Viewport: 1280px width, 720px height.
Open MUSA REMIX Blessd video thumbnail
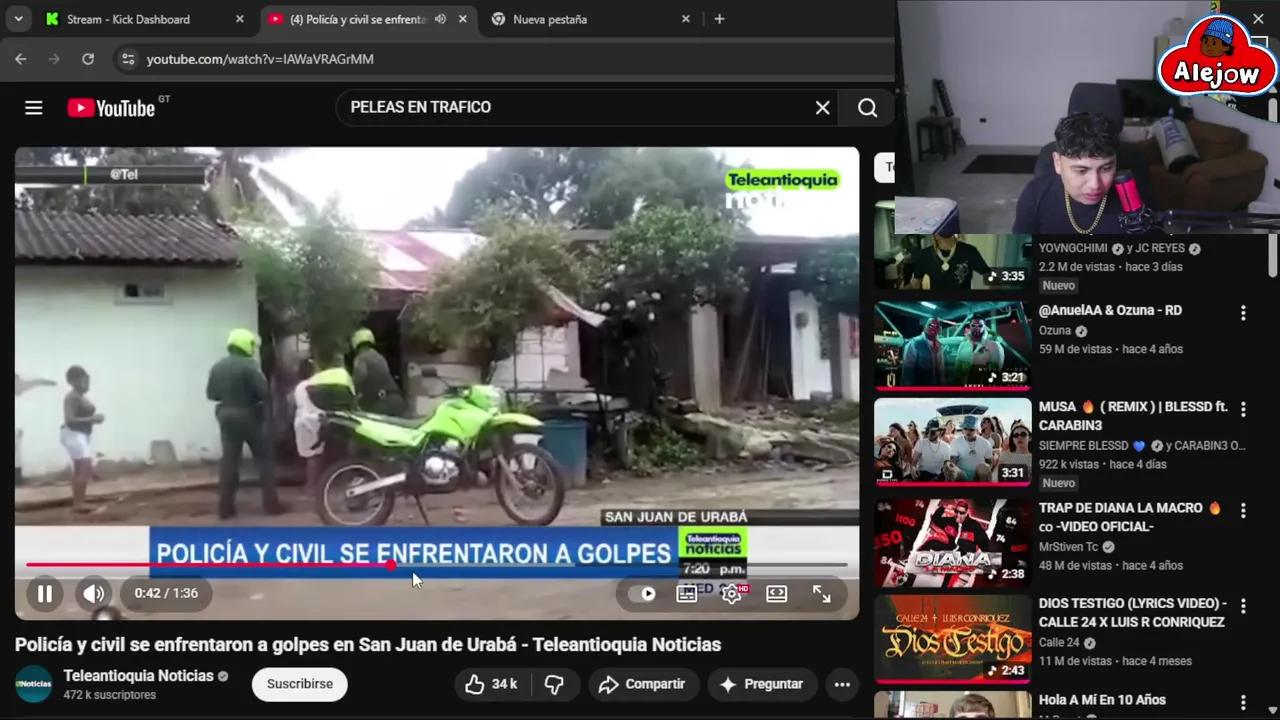(952, 442)
